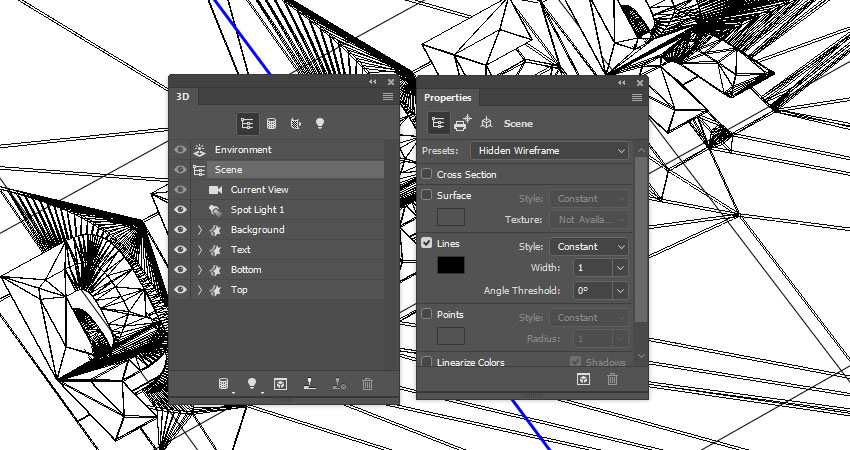Add new light to scene icon
This screenshot has width=850, height=450.
252,384
